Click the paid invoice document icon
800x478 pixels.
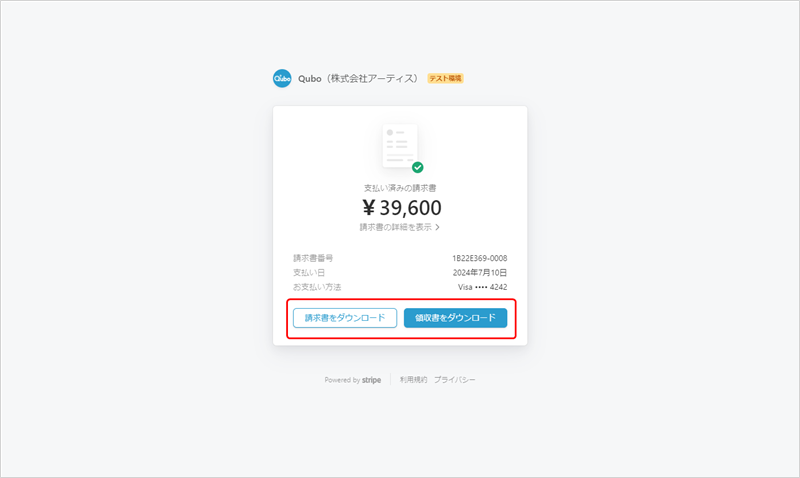tap(400, 145)
